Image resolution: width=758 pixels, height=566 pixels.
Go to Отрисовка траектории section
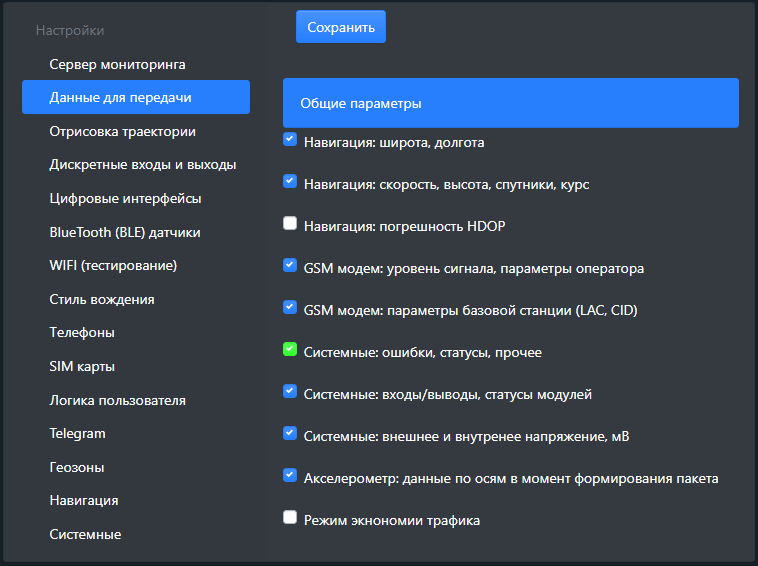tap(122, 131)
